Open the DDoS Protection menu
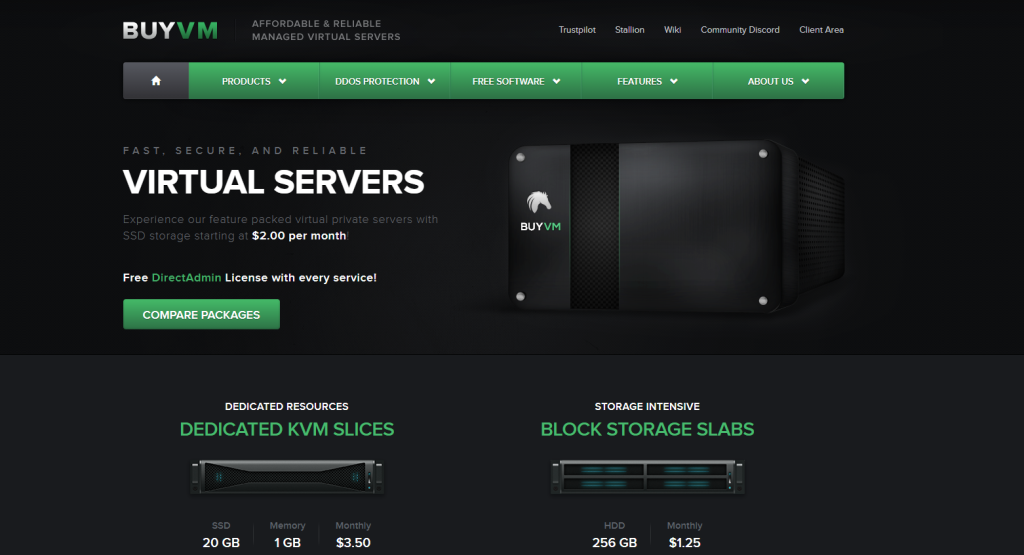Viewport: 1024px width, 555px height. pyautogui.click(x=385, y=81)
